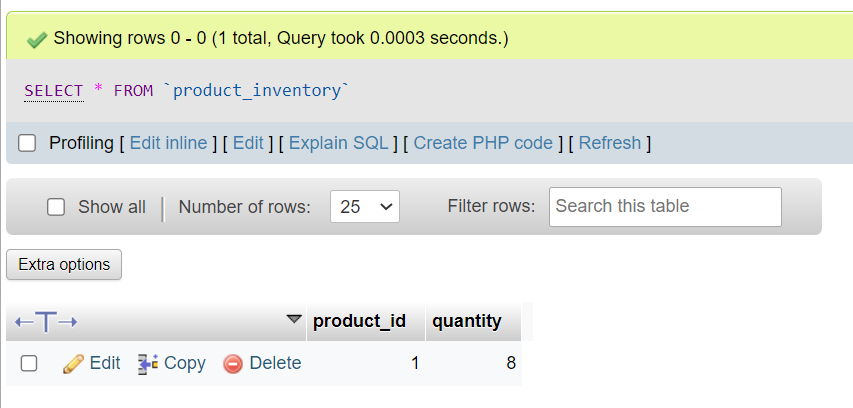Expand the triangle dropdown beside product_id header
Image resolution: width=853 pixels, height=408 pixels.
[x=293, y=320]
